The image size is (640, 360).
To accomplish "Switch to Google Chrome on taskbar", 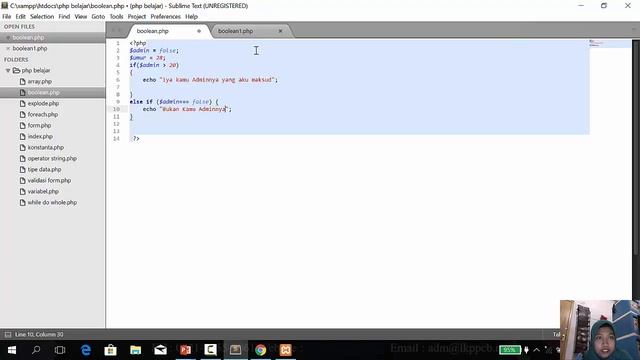I will (x=260, y=350).
